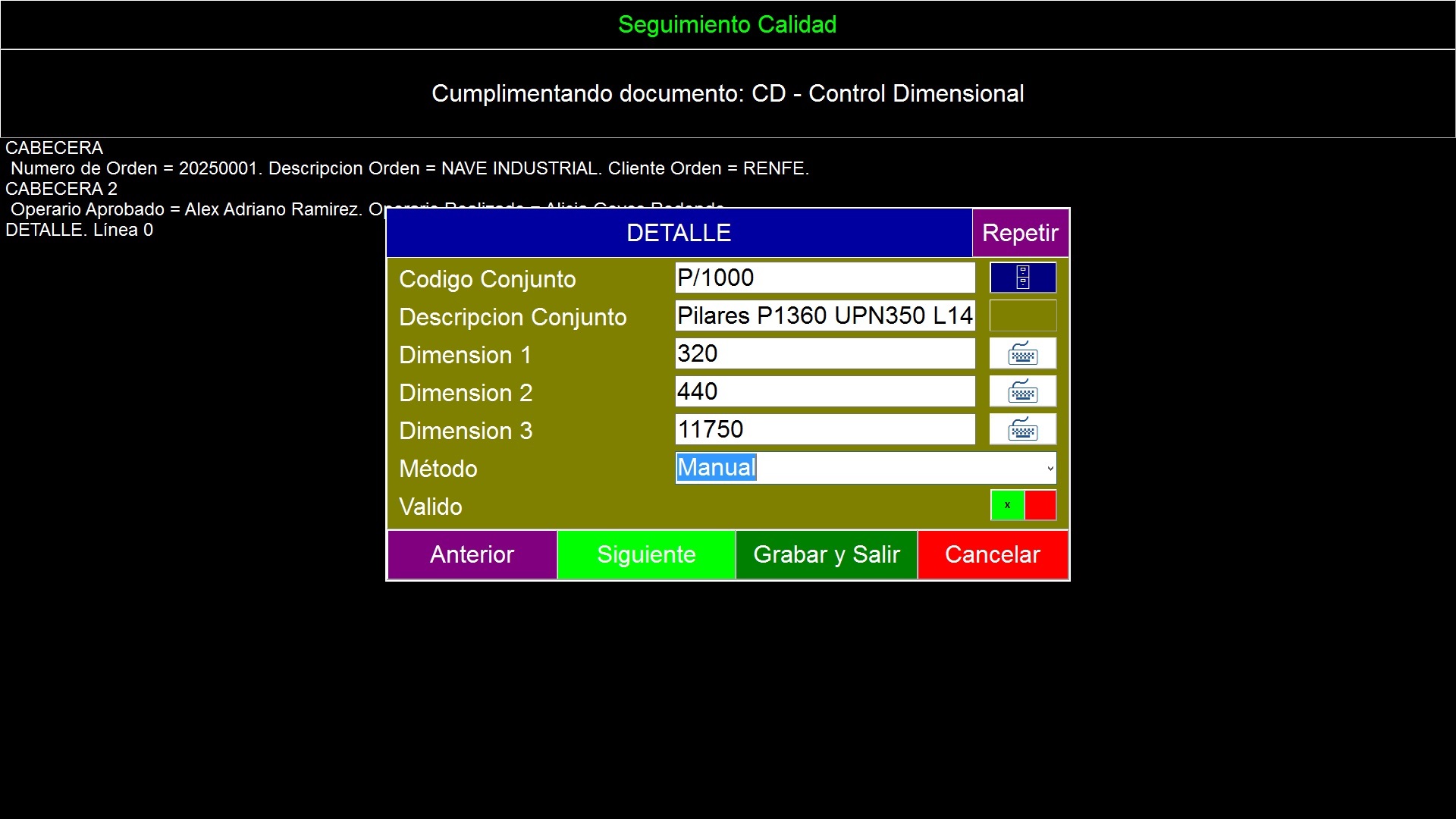
Task: Click the Codigo Conjunto field P/1000
Action: point(824,278)
